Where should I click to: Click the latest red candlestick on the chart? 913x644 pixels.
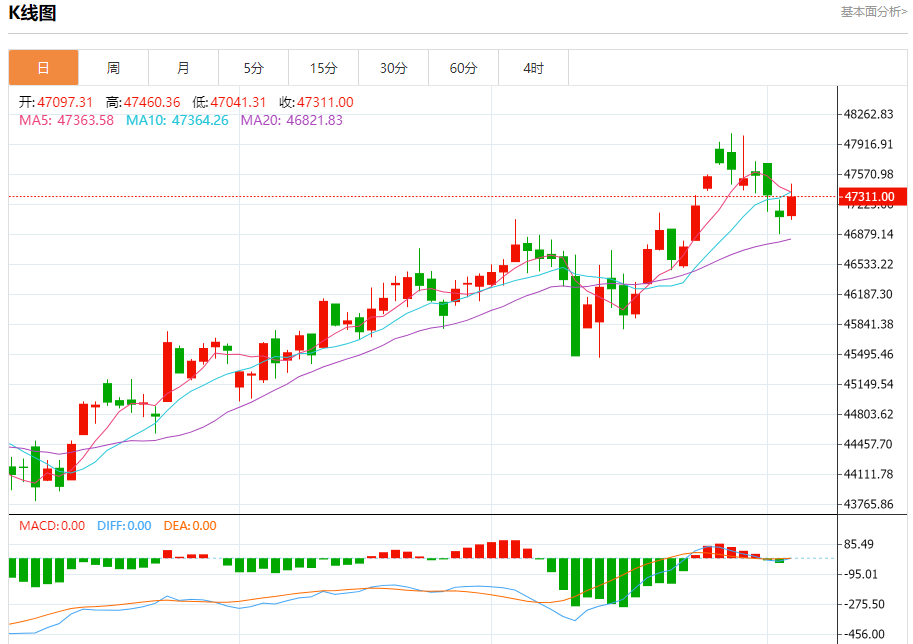(x=791, y=206)
